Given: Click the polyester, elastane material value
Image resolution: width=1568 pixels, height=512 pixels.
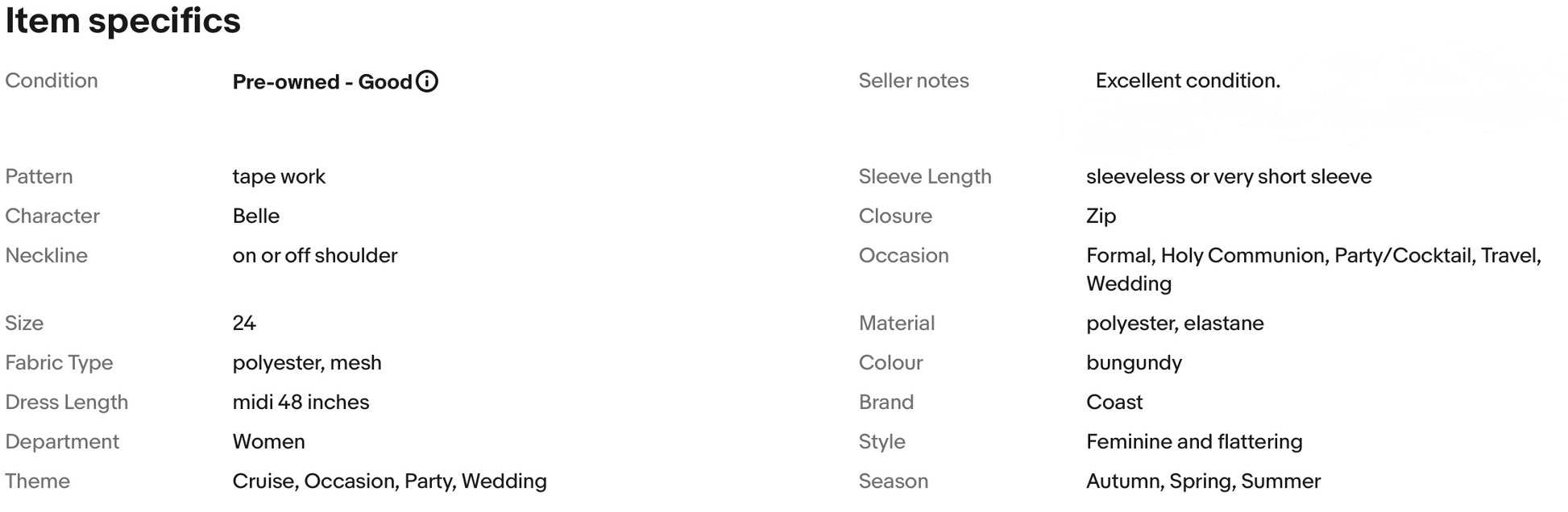Looking at the screenshot, I should point(1175,323).
